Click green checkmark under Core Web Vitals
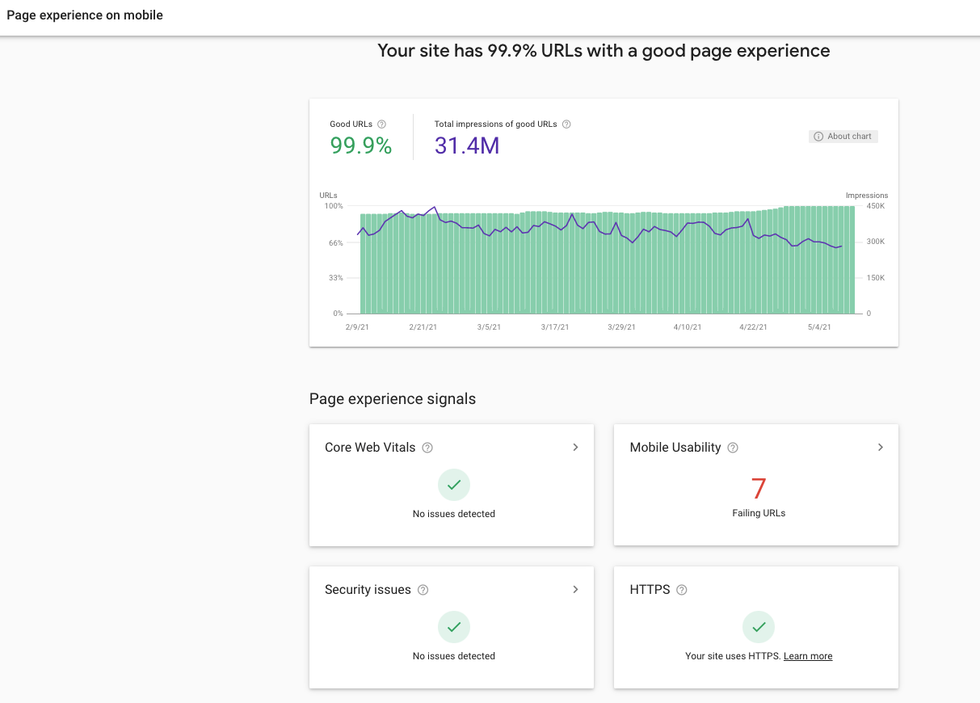This screenshot has width=980, height=703. pyautogui.click(x=454, y=485)
